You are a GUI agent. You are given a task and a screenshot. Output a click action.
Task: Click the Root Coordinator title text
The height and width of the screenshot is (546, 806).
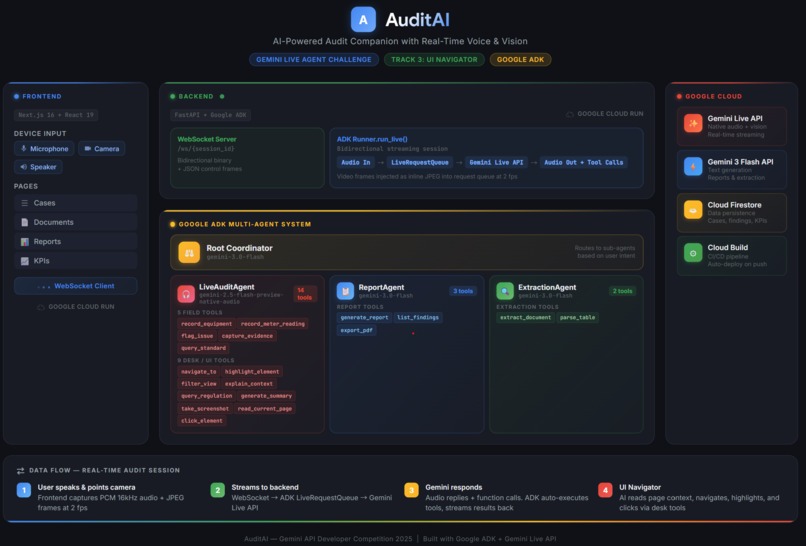point(240,248)
